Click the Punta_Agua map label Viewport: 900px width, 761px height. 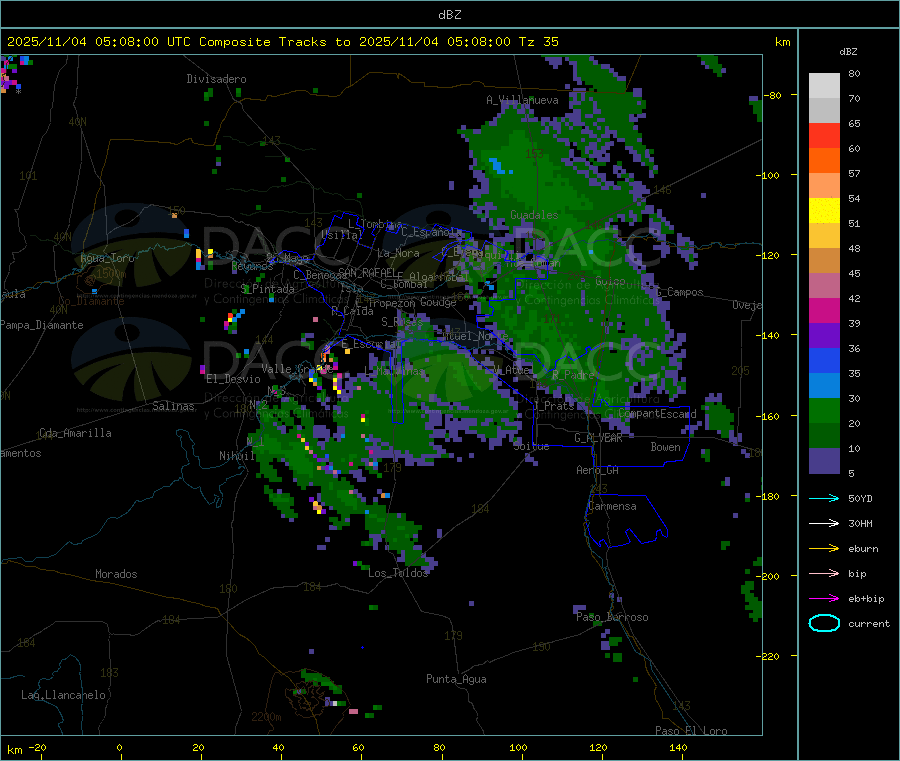point(456,679)
